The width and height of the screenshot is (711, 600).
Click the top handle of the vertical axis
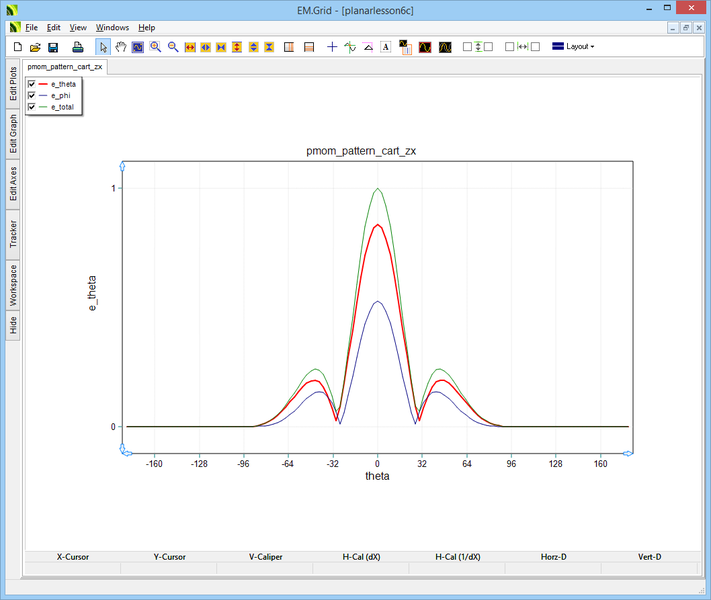click(122, 164)
